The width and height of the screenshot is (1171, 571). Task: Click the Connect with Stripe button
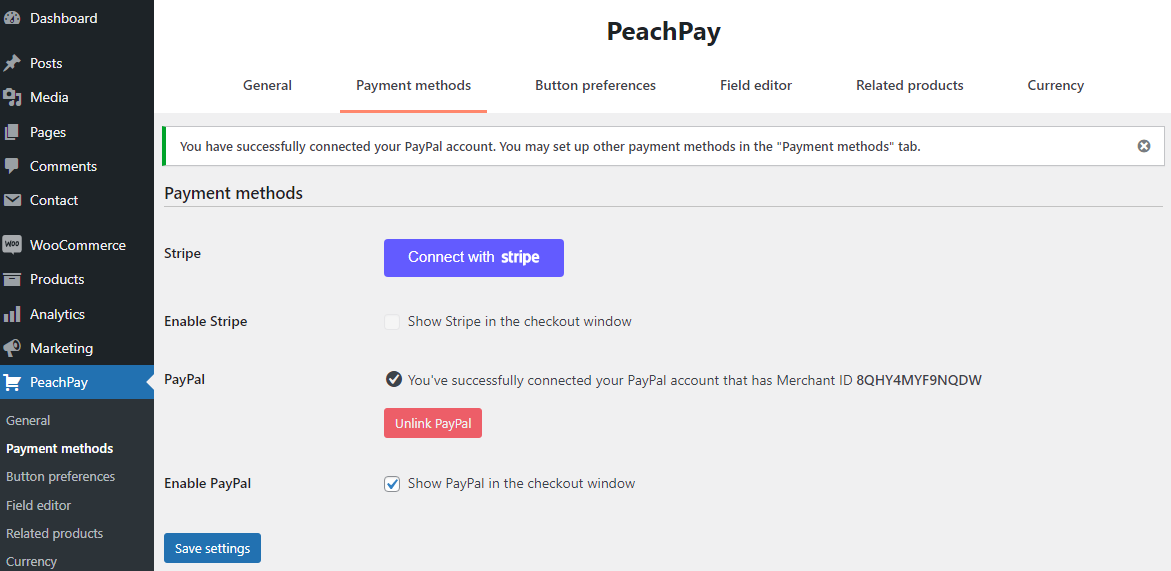click(x=473, y=258)
